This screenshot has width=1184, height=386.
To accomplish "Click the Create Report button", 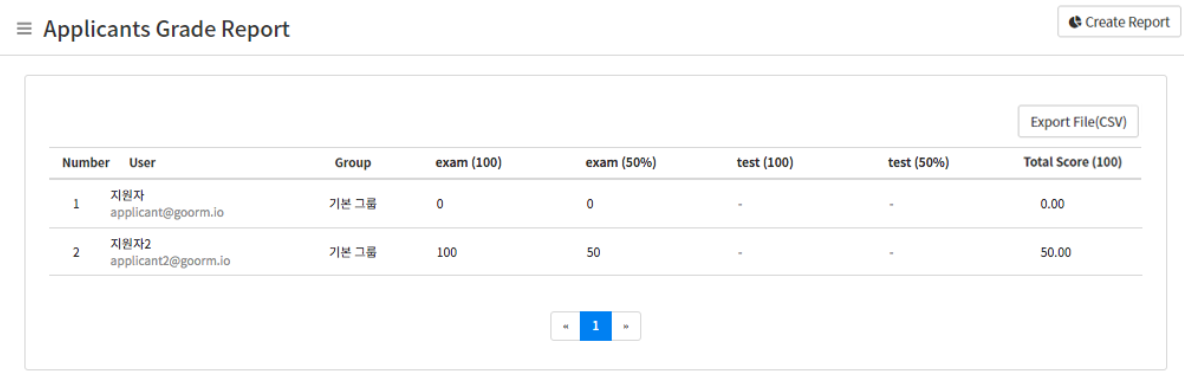I will point(1119,22).
